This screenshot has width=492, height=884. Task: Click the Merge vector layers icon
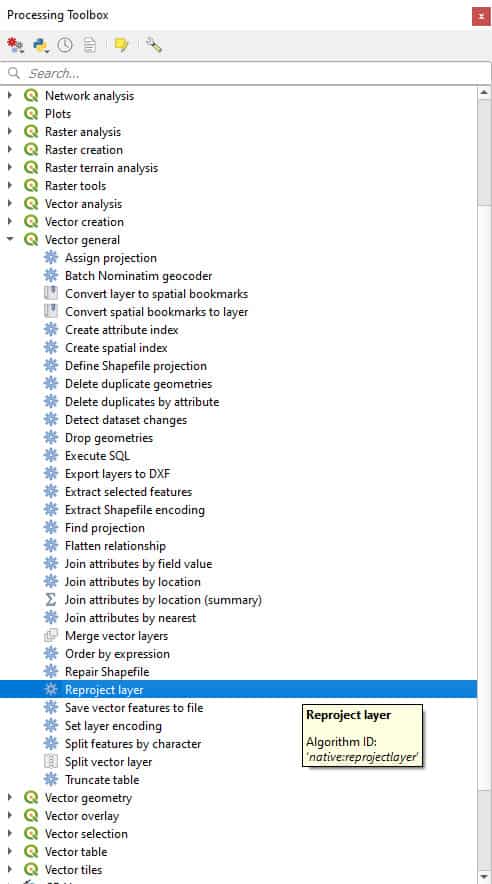point(51,636)
